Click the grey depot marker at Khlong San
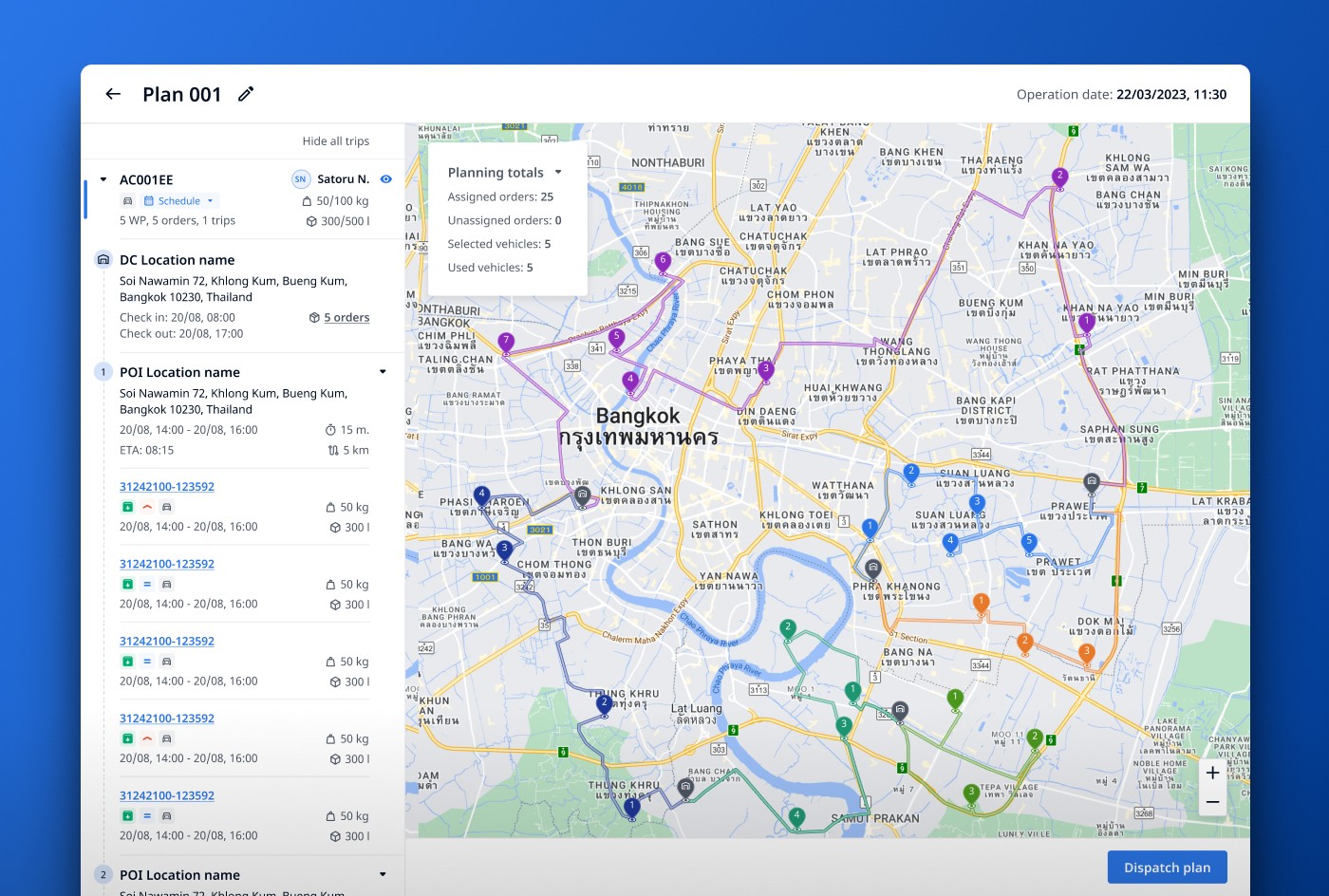1329x896 pixels. tap(583, 496)
